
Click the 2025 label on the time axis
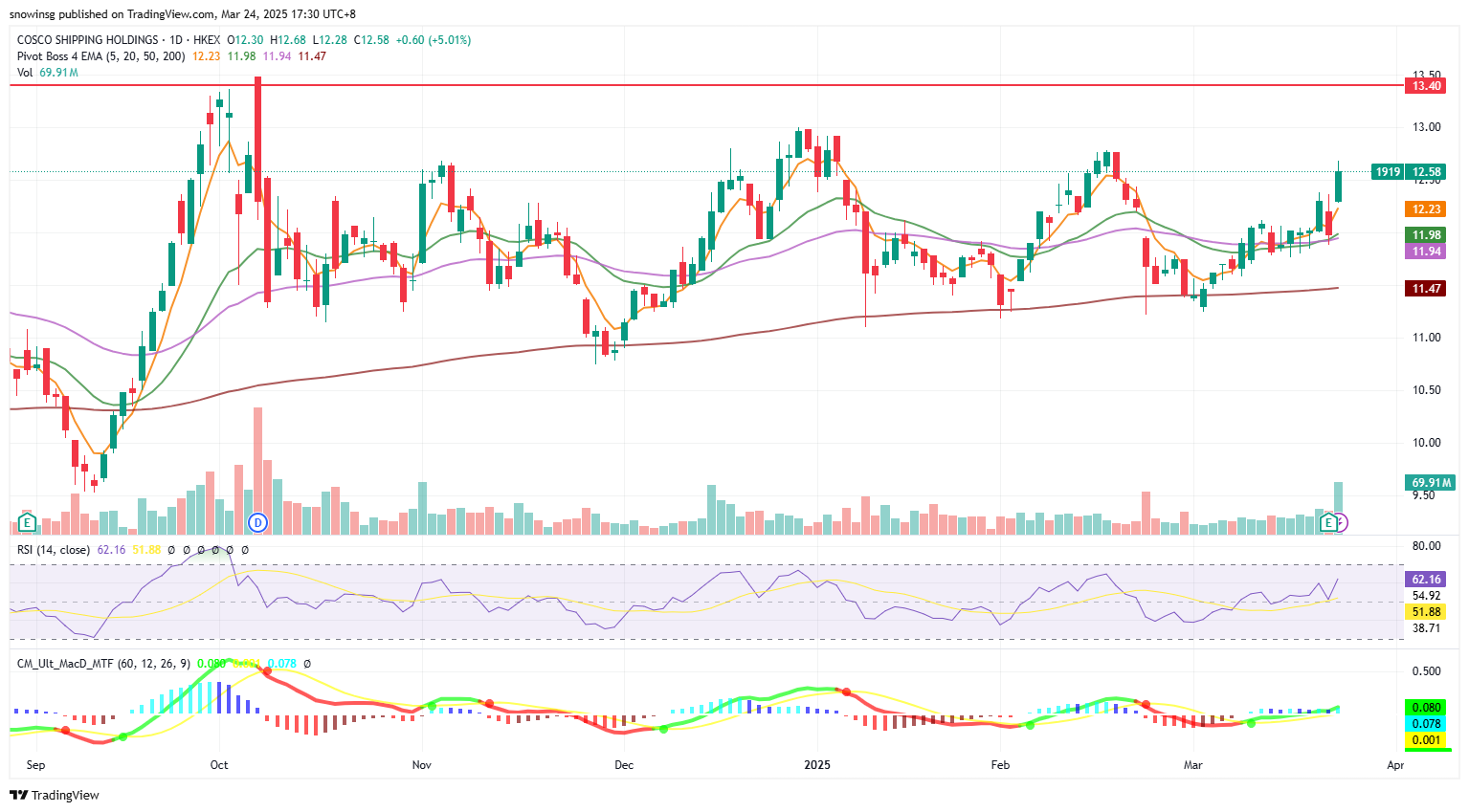pos(817,765)
